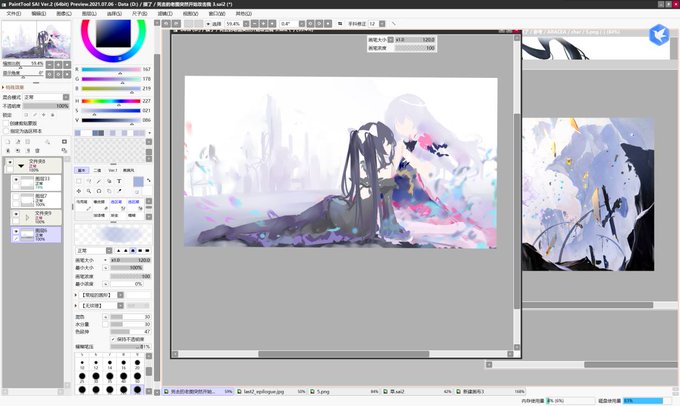Click navigator zoom-in plus button
Viewport: 680px width, 406px height.
coord(58,65)
